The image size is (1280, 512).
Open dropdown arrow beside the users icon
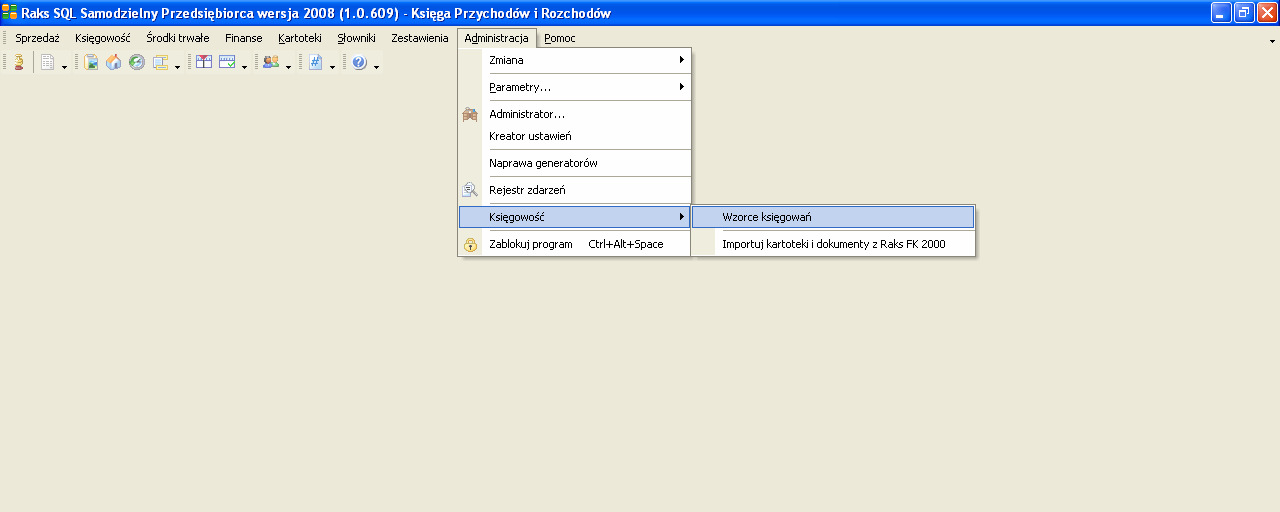point(288,66)
